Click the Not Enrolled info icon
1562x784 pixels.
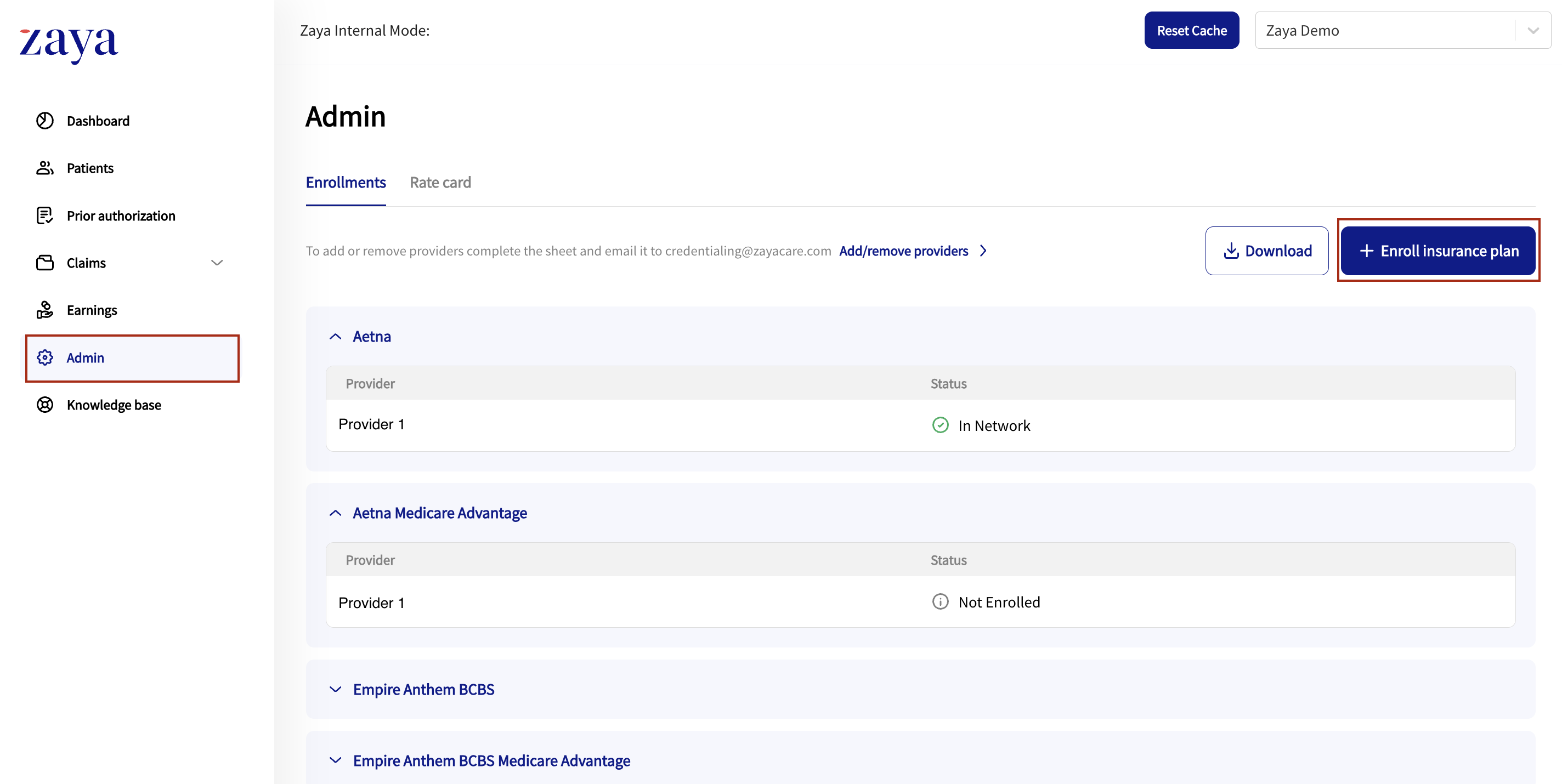tap(940, 601)
